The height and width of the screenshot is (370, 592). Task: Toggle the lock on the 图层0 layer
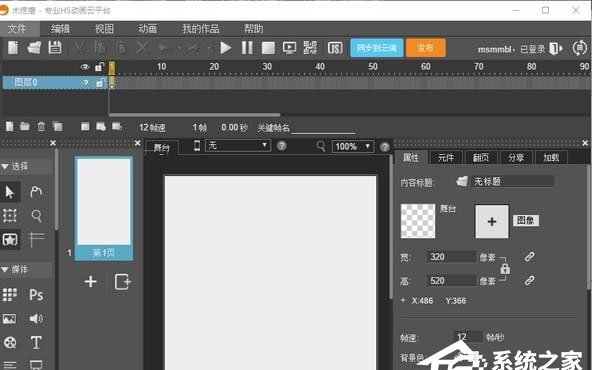[100, 83]
